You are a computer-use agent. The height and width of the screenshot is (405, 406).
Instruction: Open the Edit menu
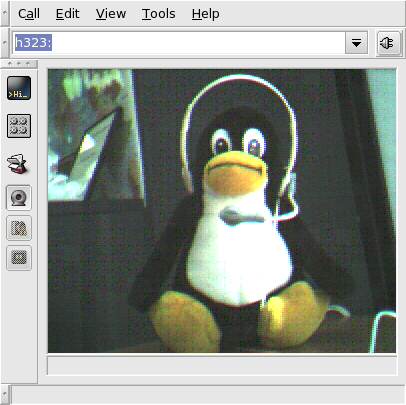pos(67,14)
